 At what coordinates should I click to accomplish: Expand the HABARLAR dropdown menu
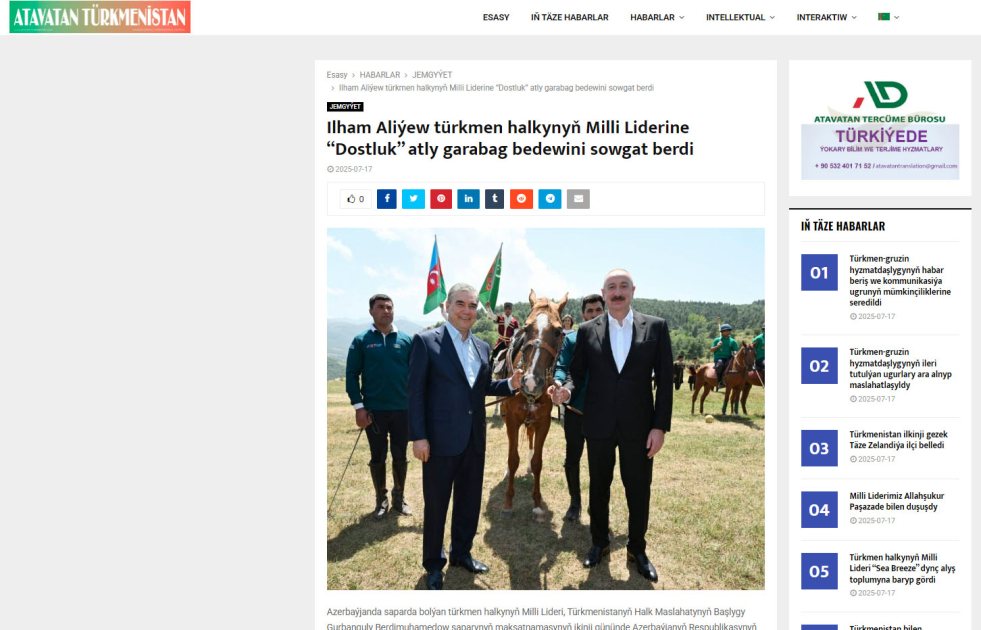[657, 18]
